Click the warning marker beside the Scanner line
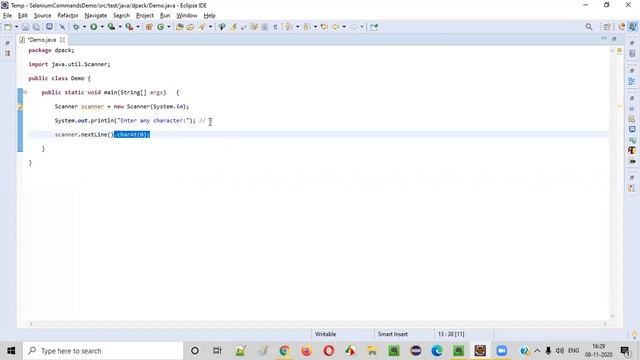 (x=20, y=107)
